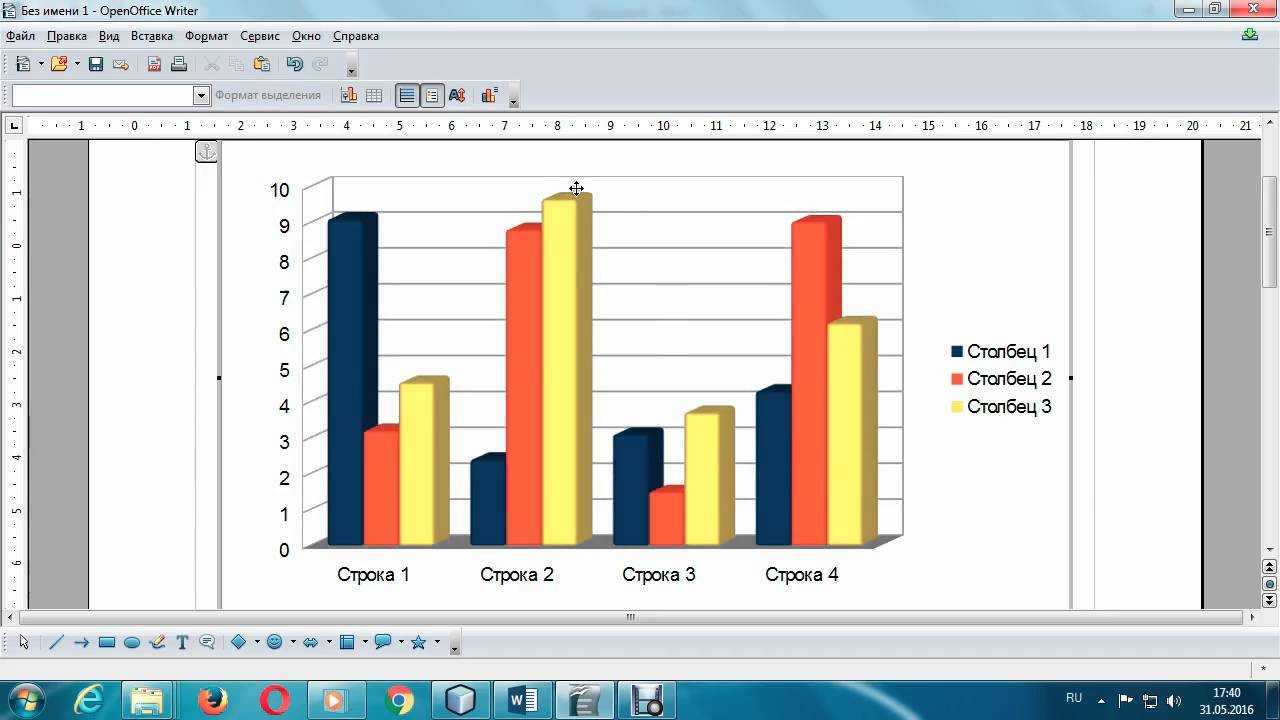Click the automatic layout chart icon

pyautogui.click(x=489, y=95)
